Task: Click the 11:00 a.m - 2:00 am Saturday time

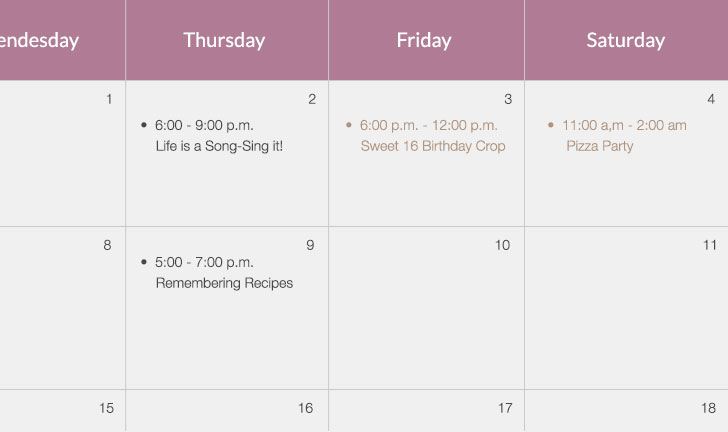Action: (x=624, y=125)
